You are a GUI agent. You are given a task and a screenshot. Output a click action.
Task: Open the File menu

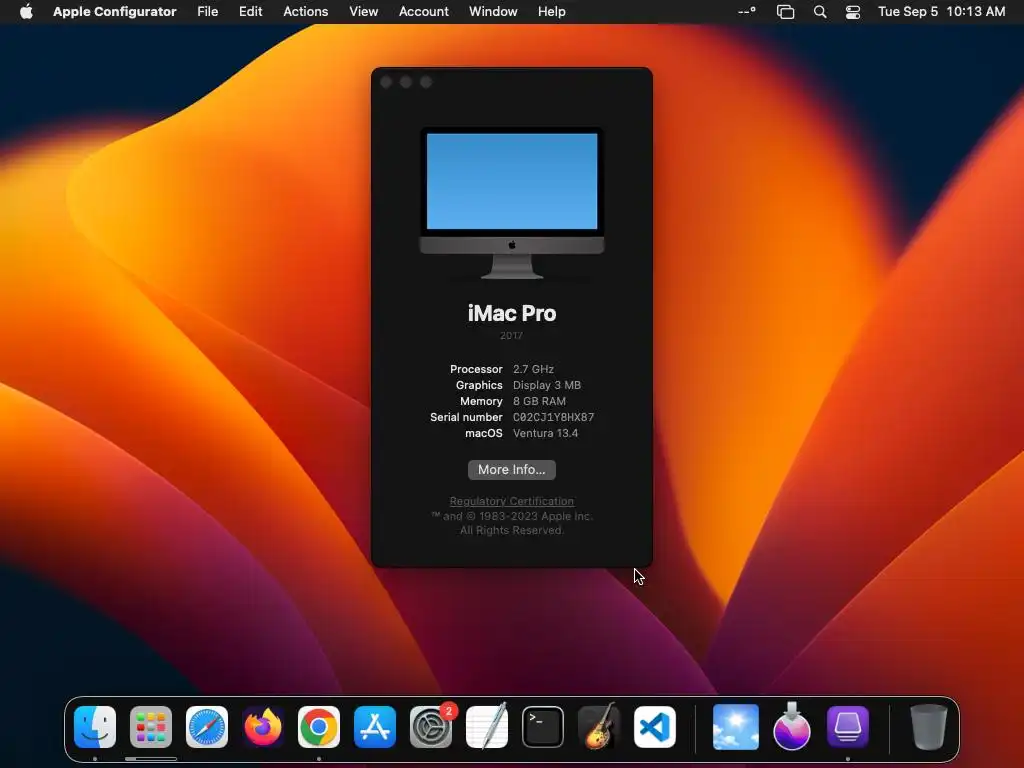click(x=208, y=11)
